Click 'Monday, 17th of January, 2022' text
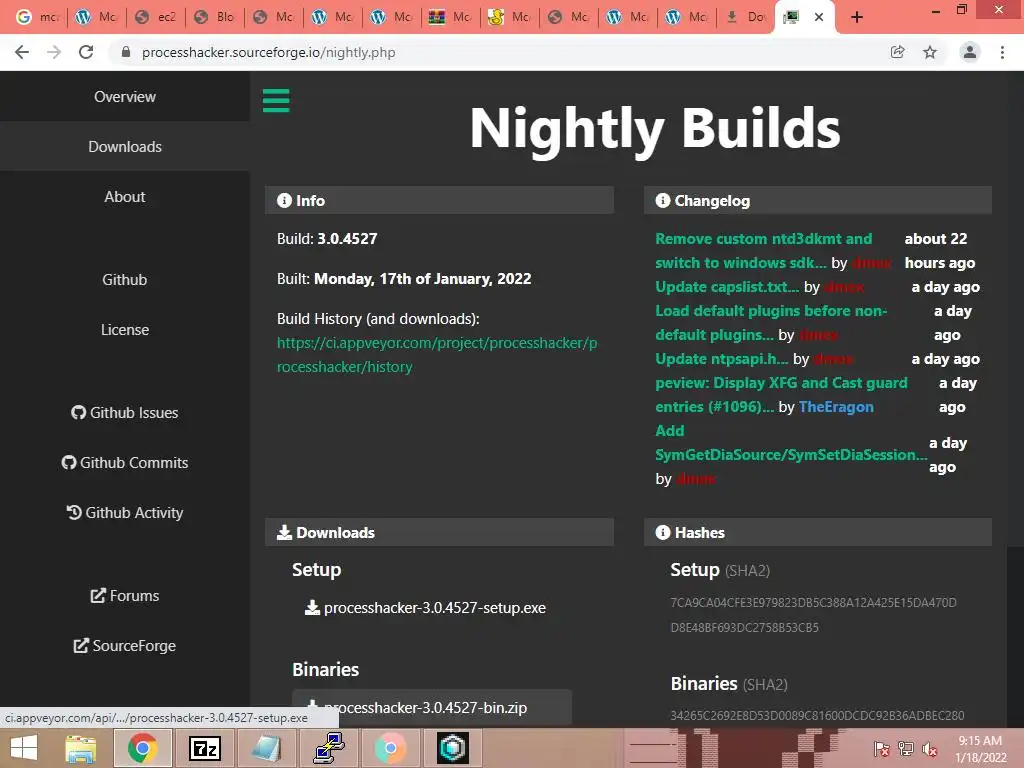Viewport: 1024px width, 768px height. pyautogui.click(x=423, y=279)
